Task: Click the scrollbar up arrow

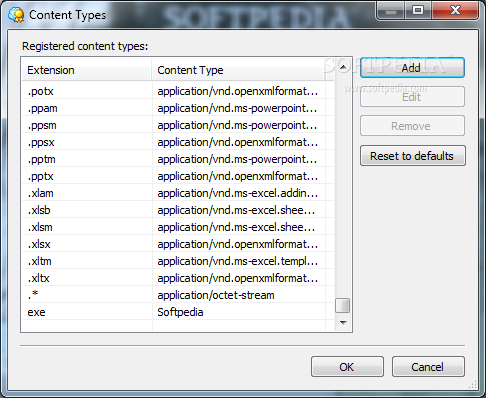Action: (343, 67)
